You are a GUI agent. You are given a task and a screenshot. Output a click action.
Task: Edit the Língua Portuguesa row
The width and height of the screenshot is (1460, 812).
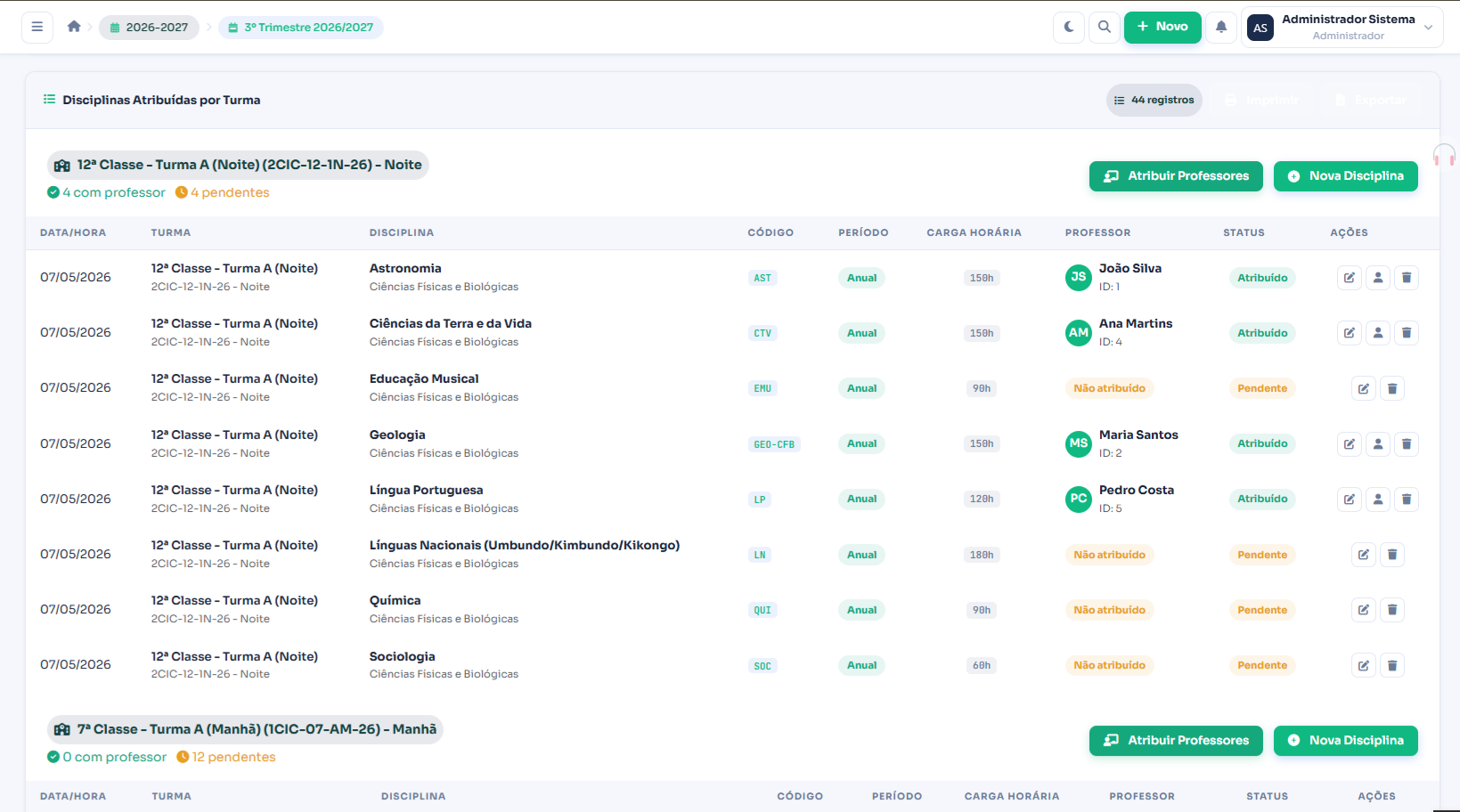coord(1350,499)
